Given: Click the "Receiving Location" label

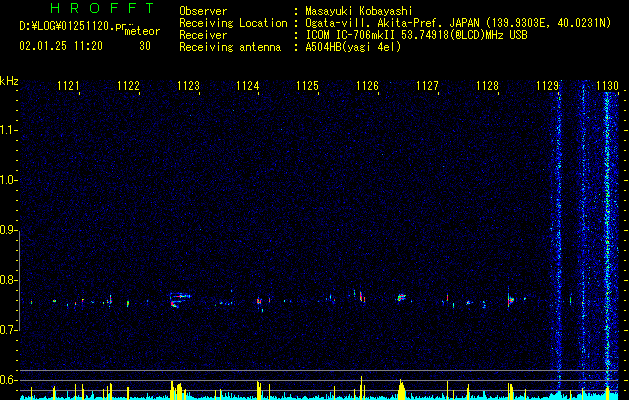Looking at the screenshot, I should coord(233,23).
